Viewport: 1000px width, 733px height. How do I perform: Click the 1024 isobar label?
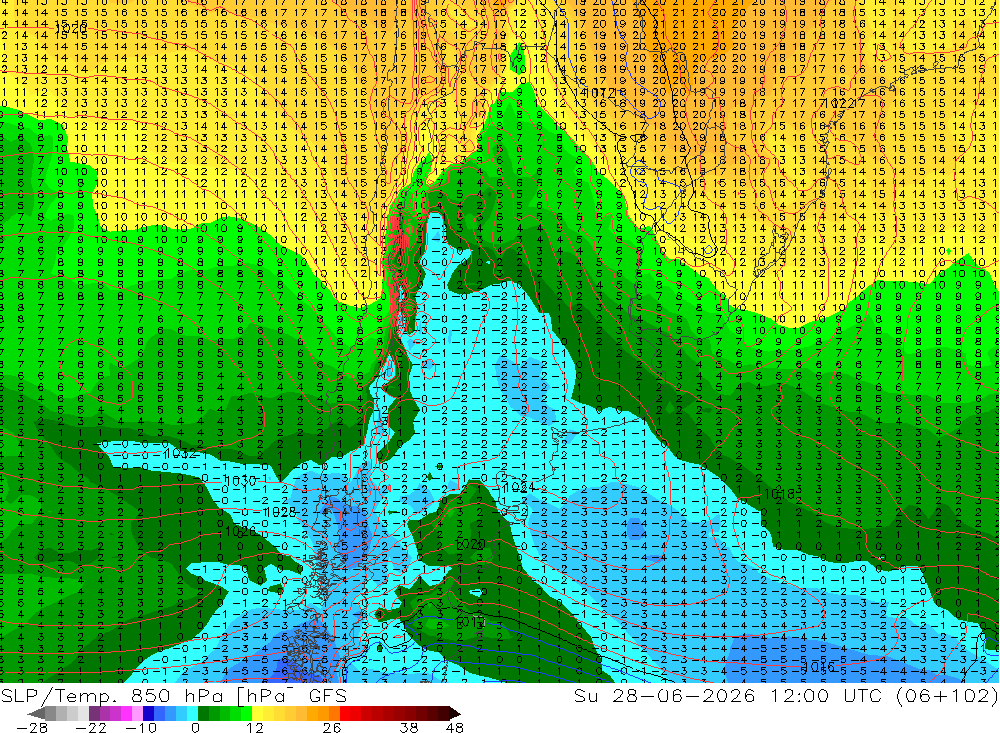click(x=518, y=487)
